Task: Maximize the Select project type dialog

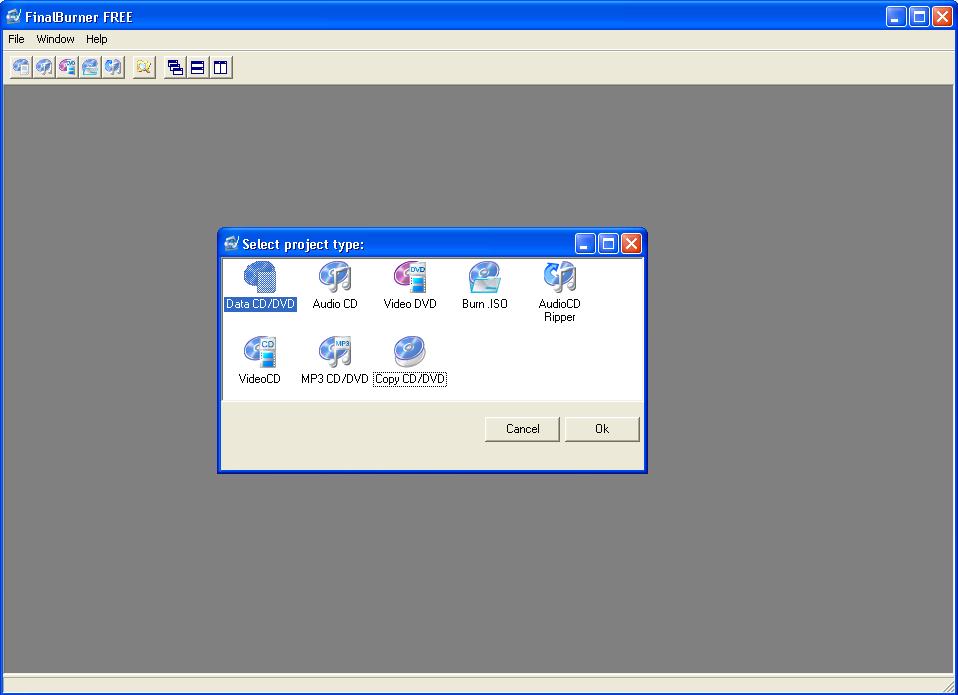Action: point(609,244)
